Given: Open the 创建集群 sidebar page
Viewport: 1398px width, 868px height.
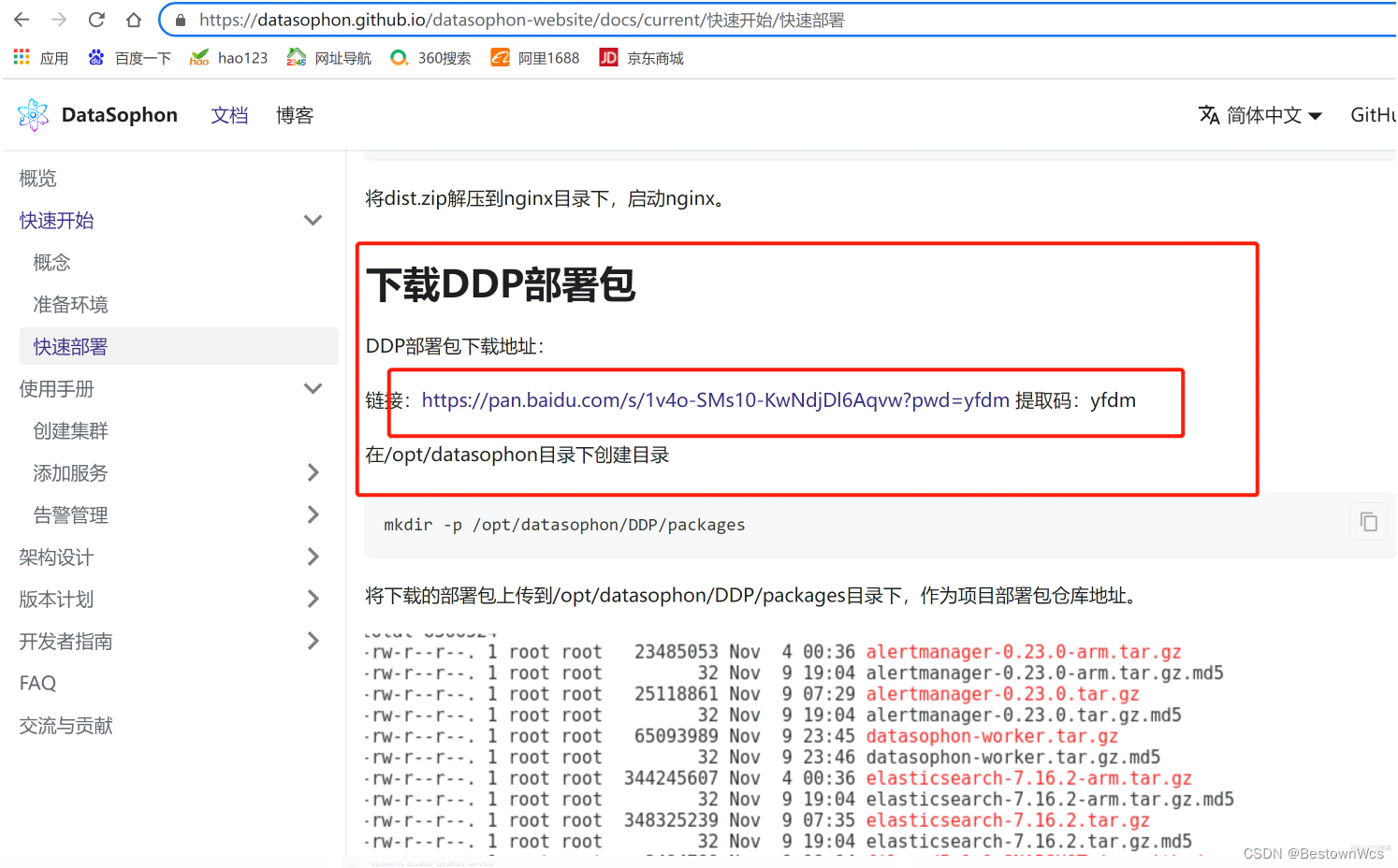Looking at the screenshot, I should [71, 431].
